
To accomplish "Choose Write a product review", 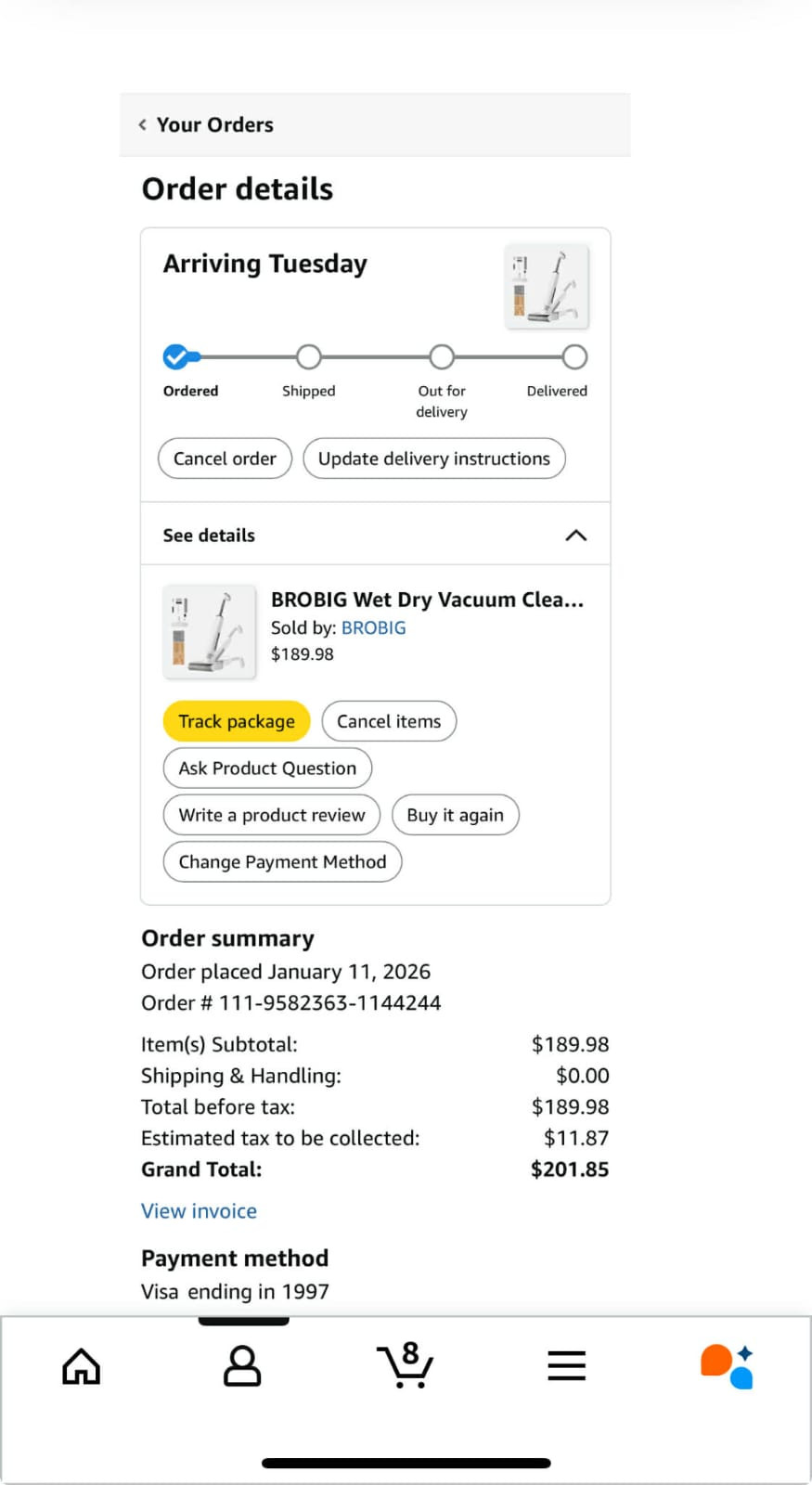I will coord(272,815).
